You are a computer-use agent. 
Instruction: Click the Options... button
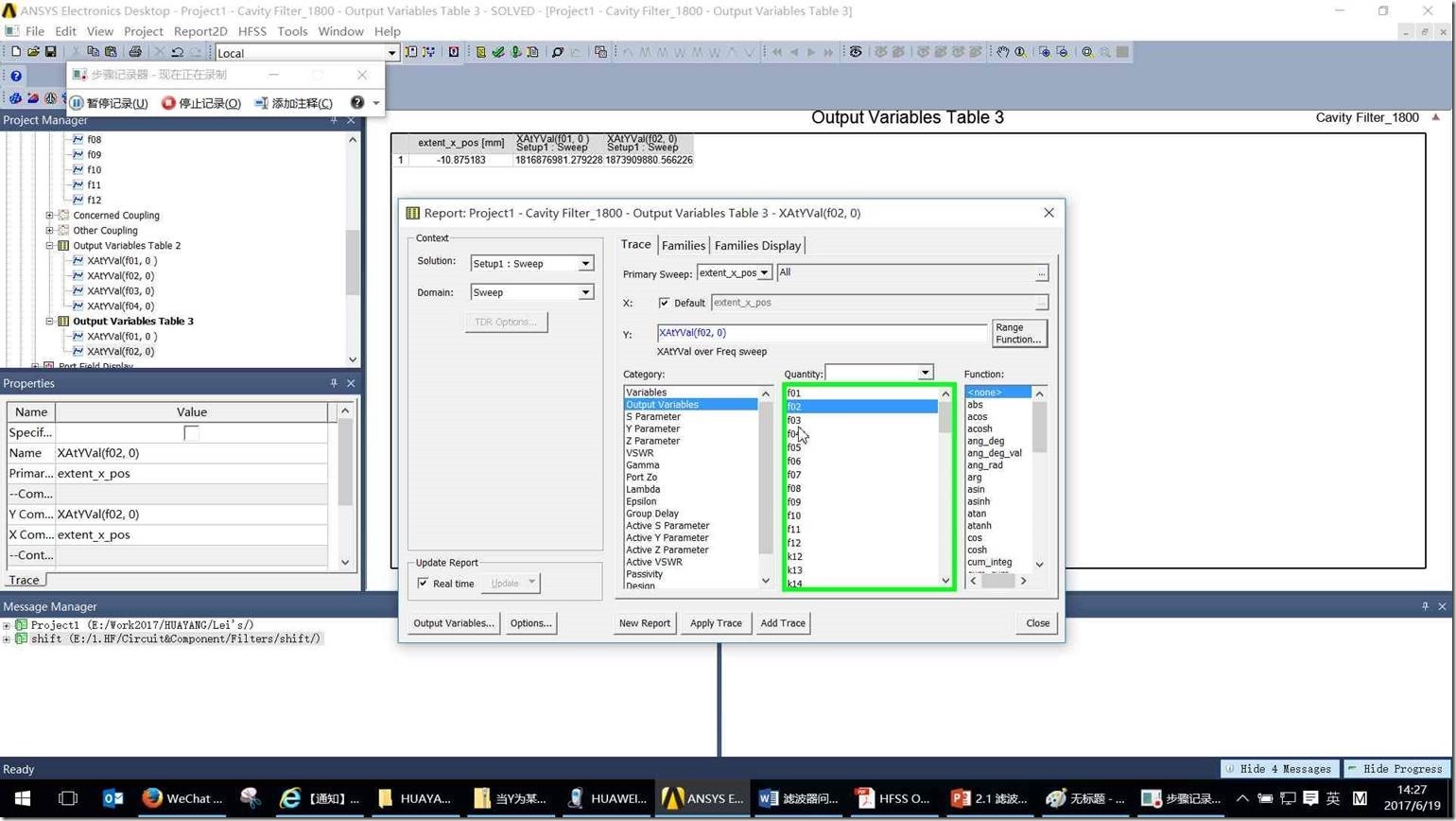point(530,623)
